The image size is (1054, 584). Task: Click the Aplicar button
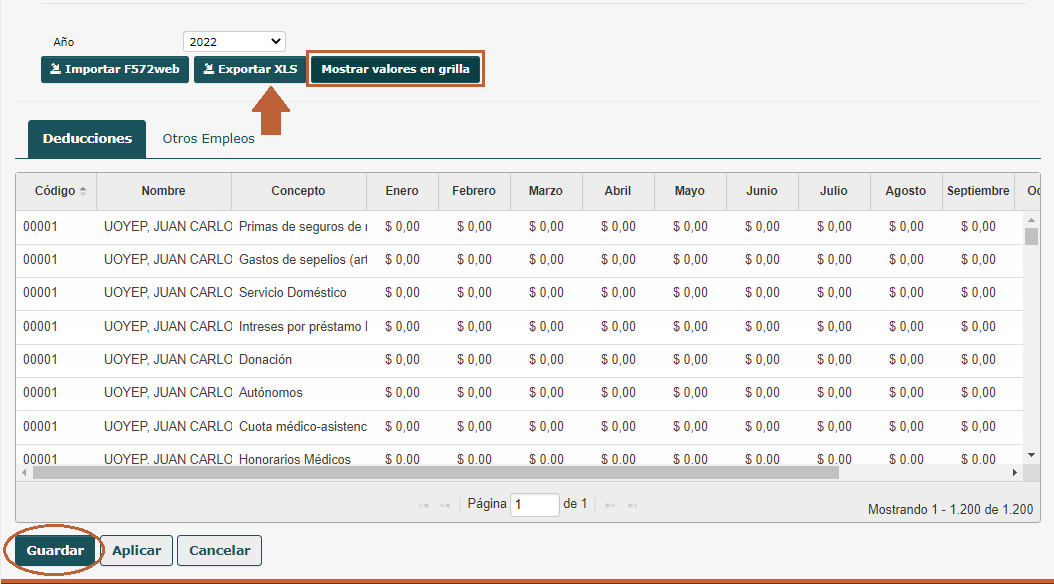[136, 550]
